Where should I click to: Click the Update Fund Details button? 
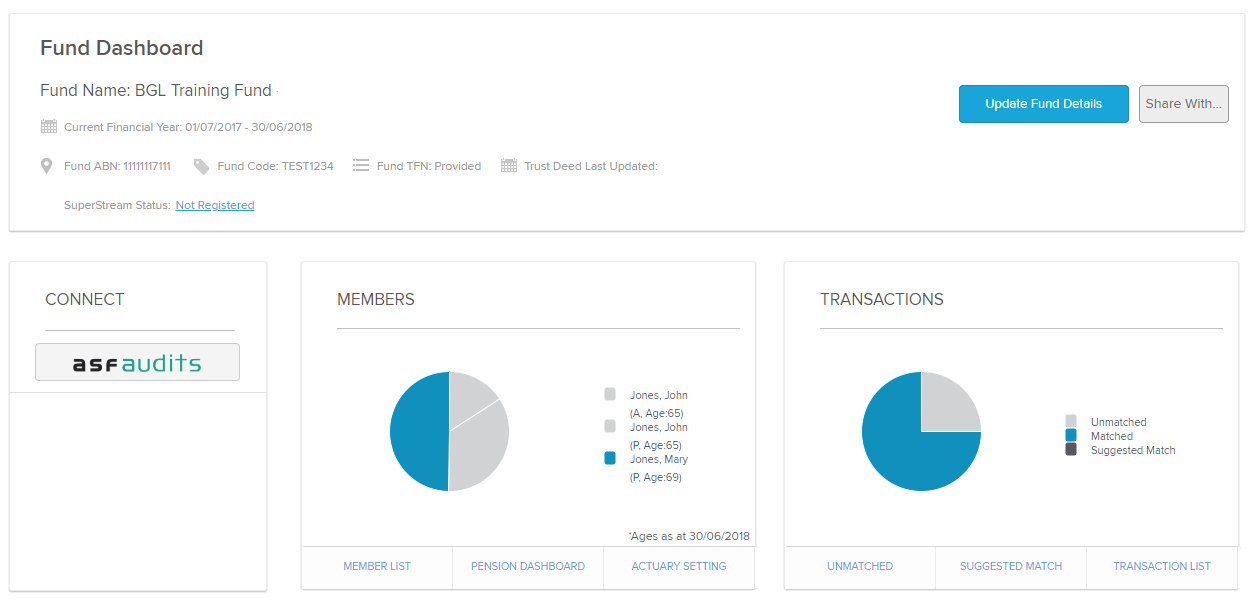click(1043, 104)
